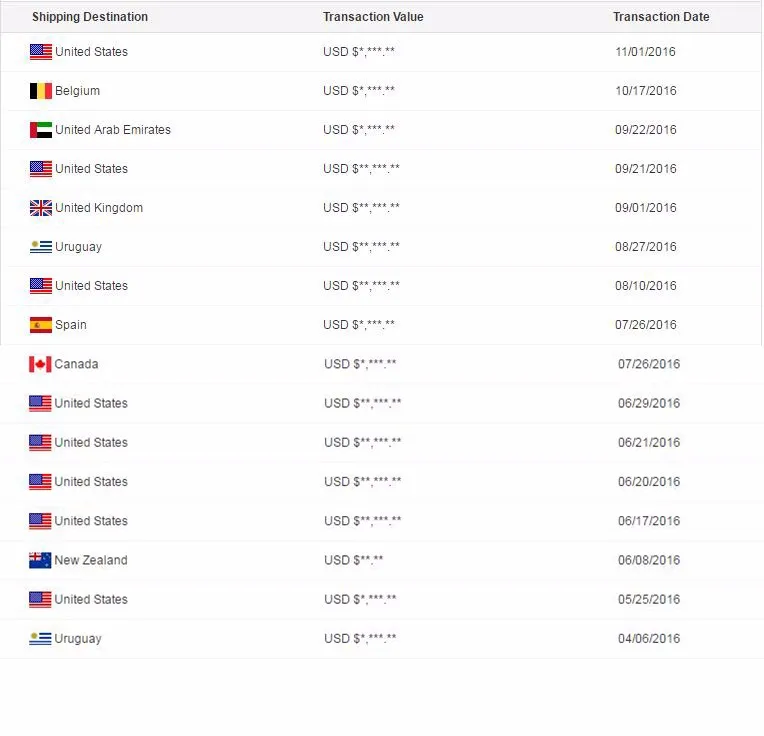Sort by the Transaction Value column header
This screenshot has width=764, height=736.
click(373, 17)
